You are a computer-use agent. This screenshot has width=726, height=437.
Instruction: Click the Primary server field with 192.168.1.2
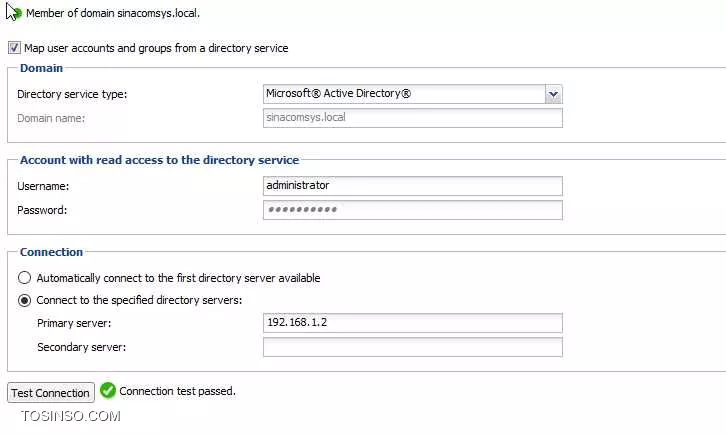[413, 323]
